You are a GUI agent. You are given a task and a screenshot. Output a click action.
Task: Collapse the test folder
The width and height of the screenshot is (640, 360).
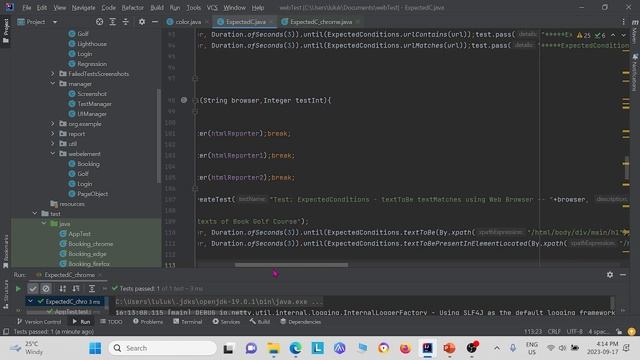35,213
